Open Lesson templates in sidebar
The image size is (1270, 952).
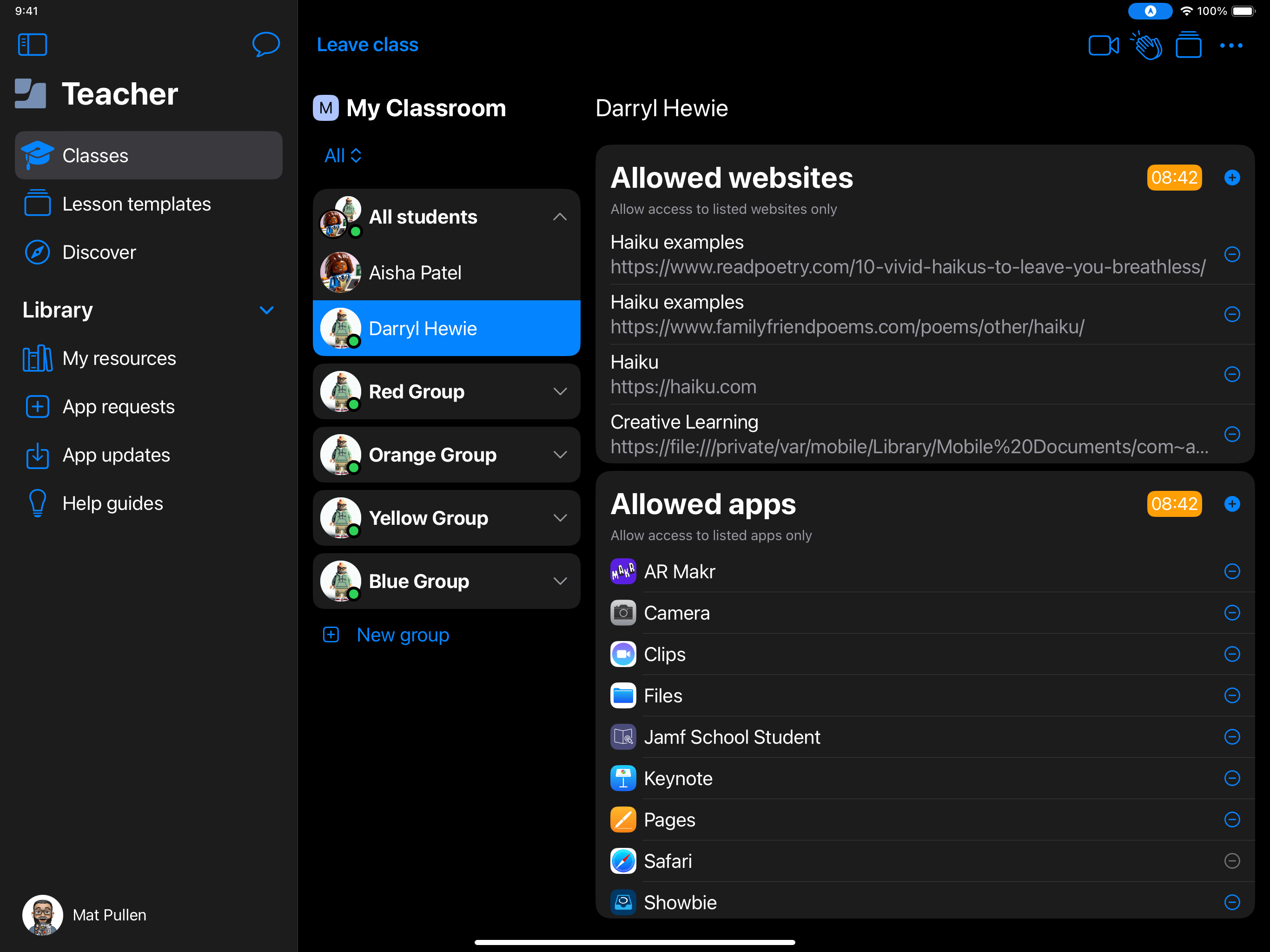click(136, 204)
